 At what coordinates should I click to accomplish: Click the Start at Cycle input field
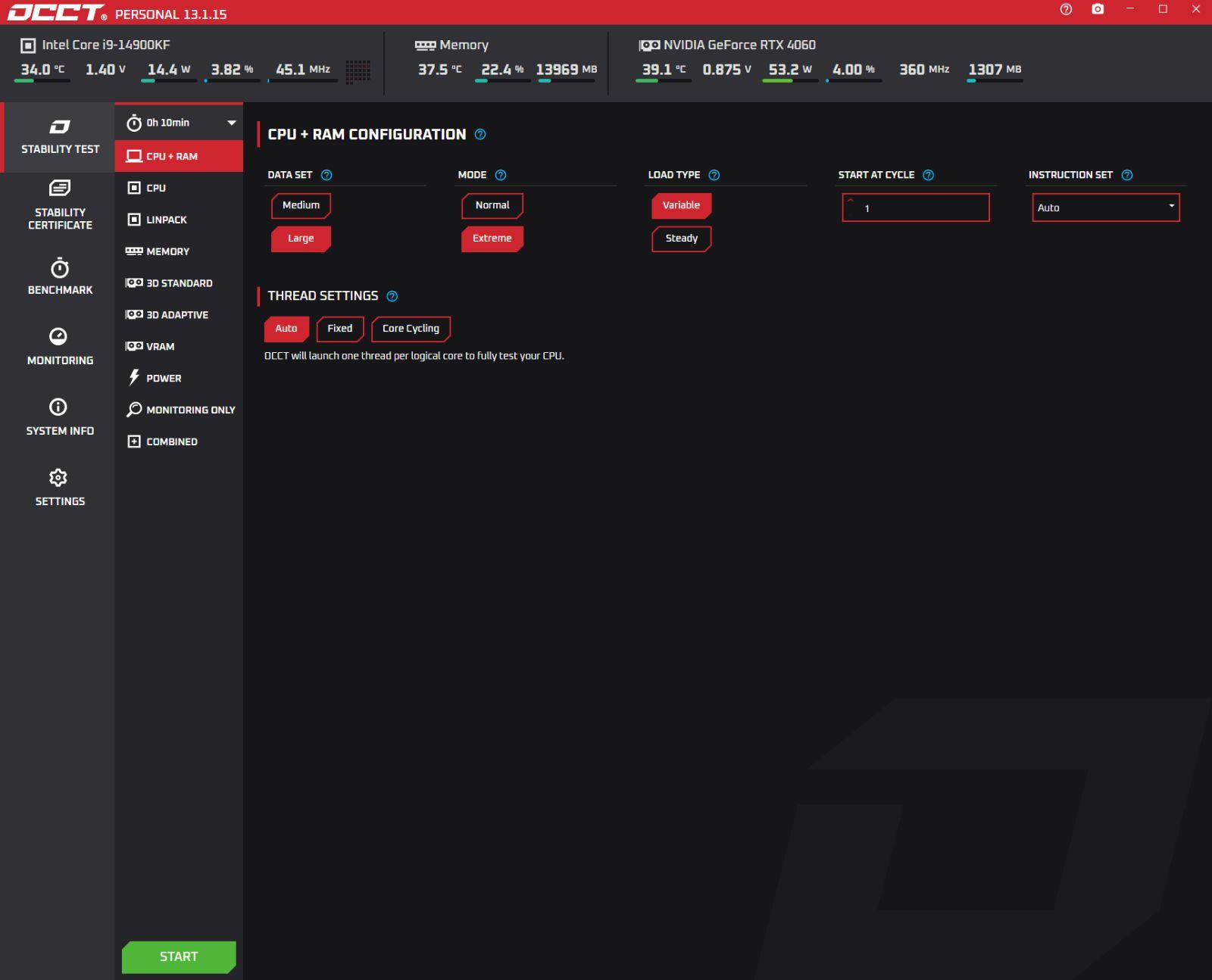click(915, 208)
